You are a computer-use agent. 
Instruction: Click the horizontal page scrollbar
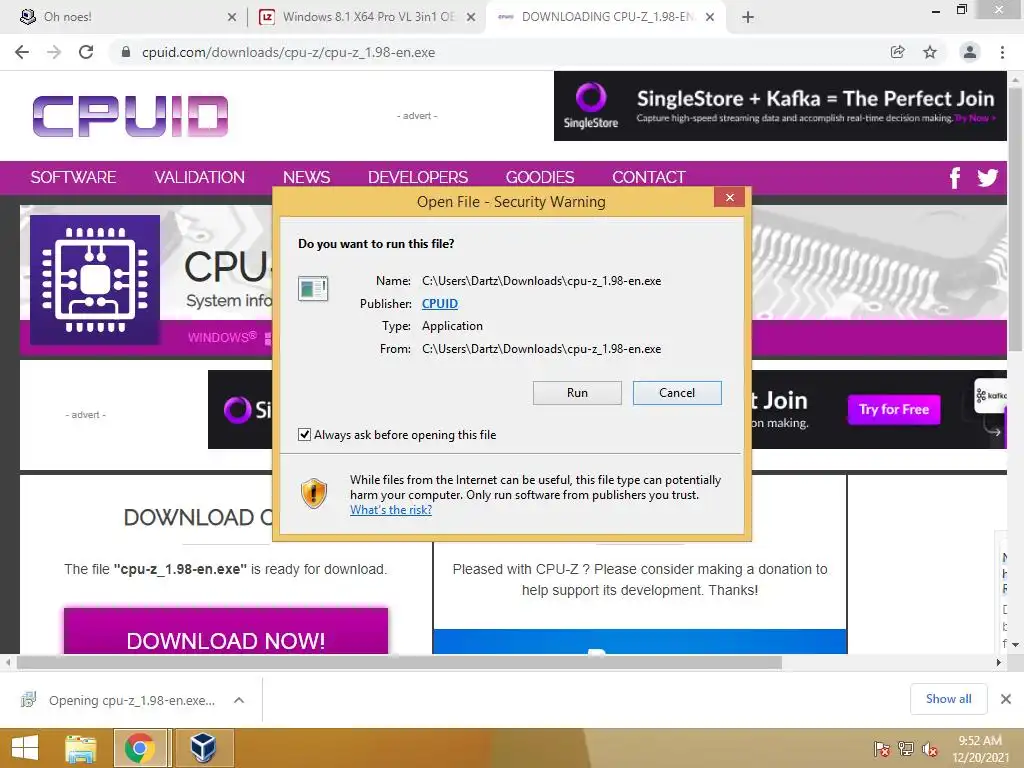tap(400, 662)
